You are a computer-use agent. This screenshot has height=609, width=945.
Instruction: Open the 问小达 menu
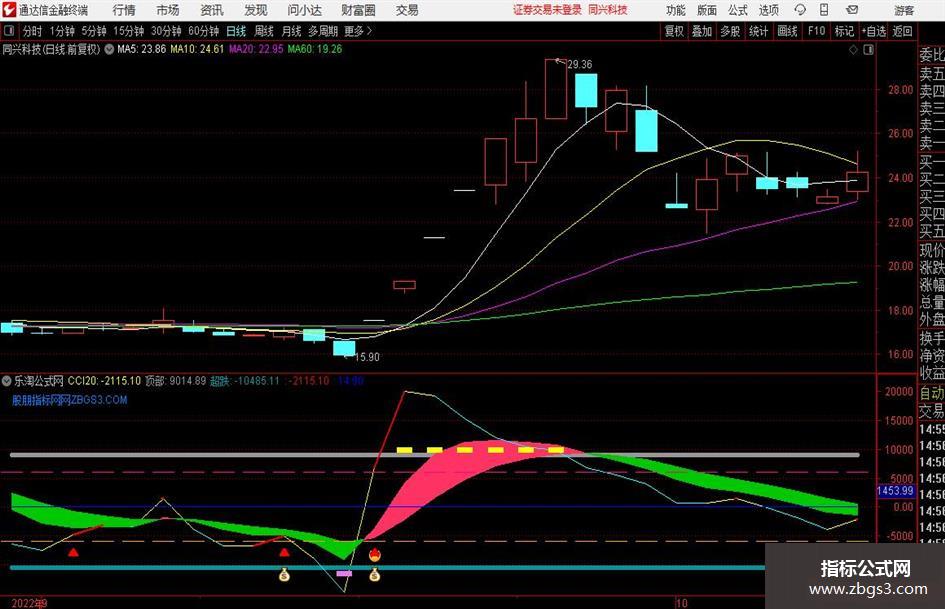click(x=305, y=10)
